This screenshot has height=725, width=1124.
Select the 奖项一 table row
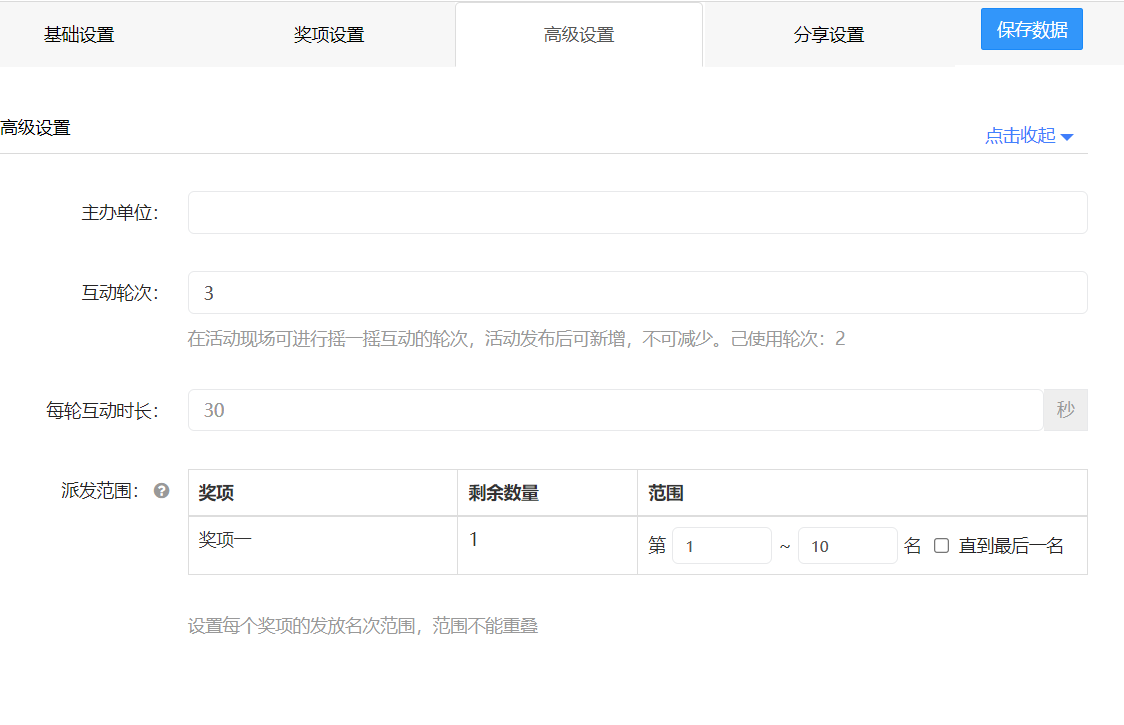pos(322,545)
